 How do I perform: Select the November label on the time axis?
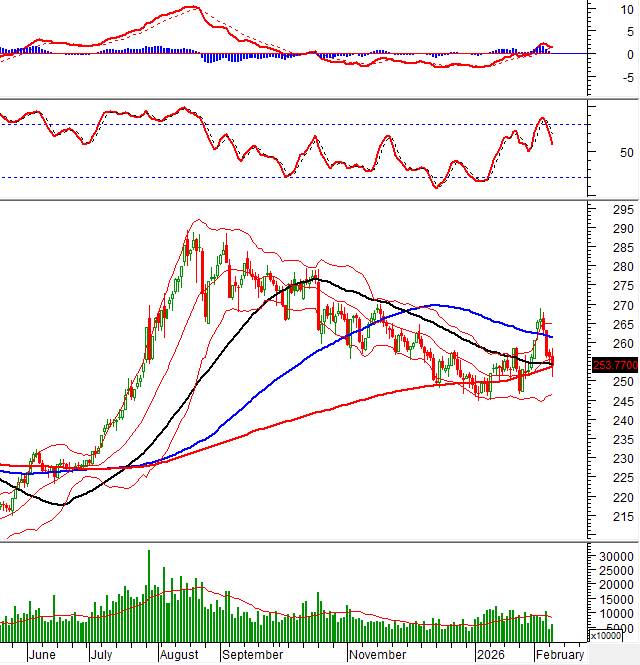[x=377, y=655]
